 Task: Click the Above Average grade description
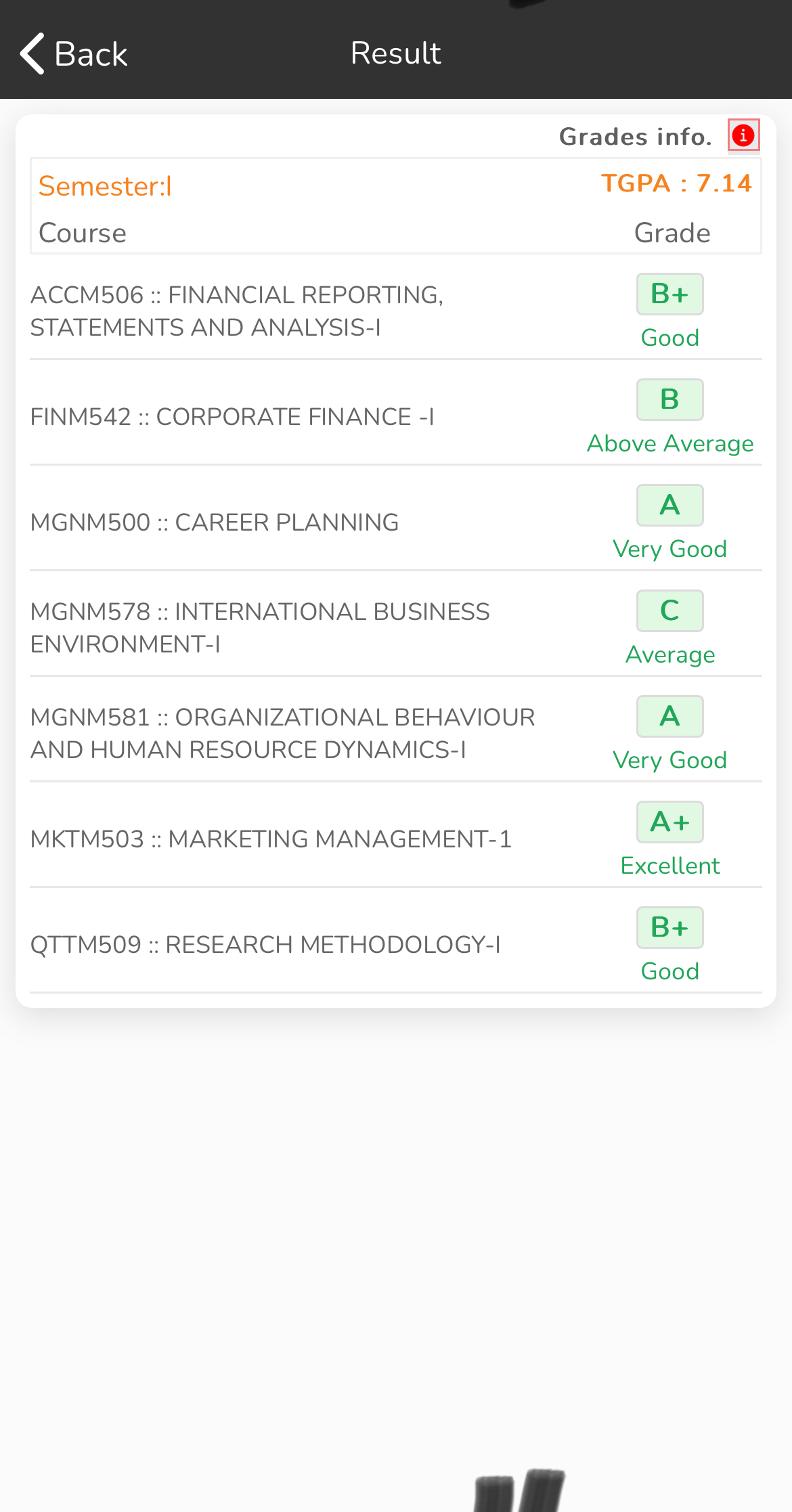670,443
